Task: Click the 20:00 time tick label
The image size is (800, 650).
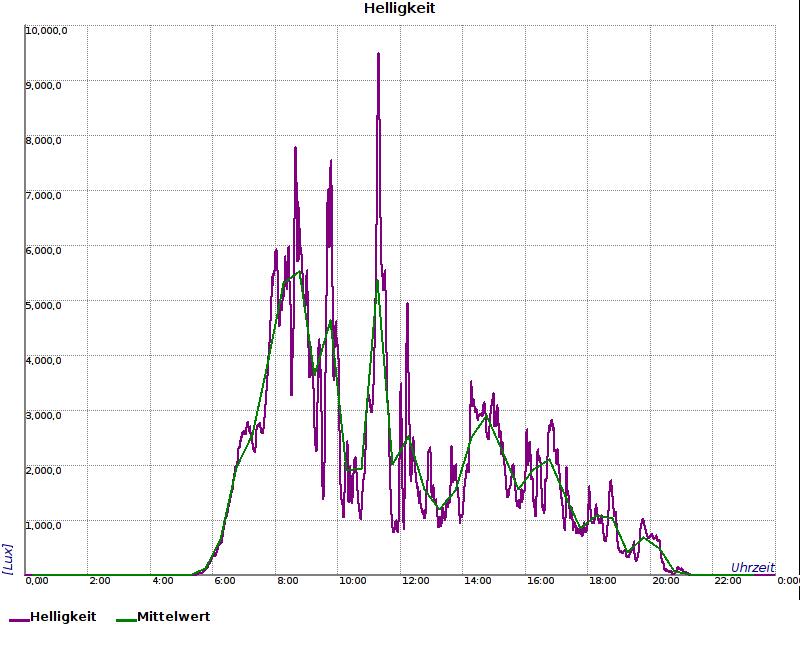Action: click(x=665, y=581)
